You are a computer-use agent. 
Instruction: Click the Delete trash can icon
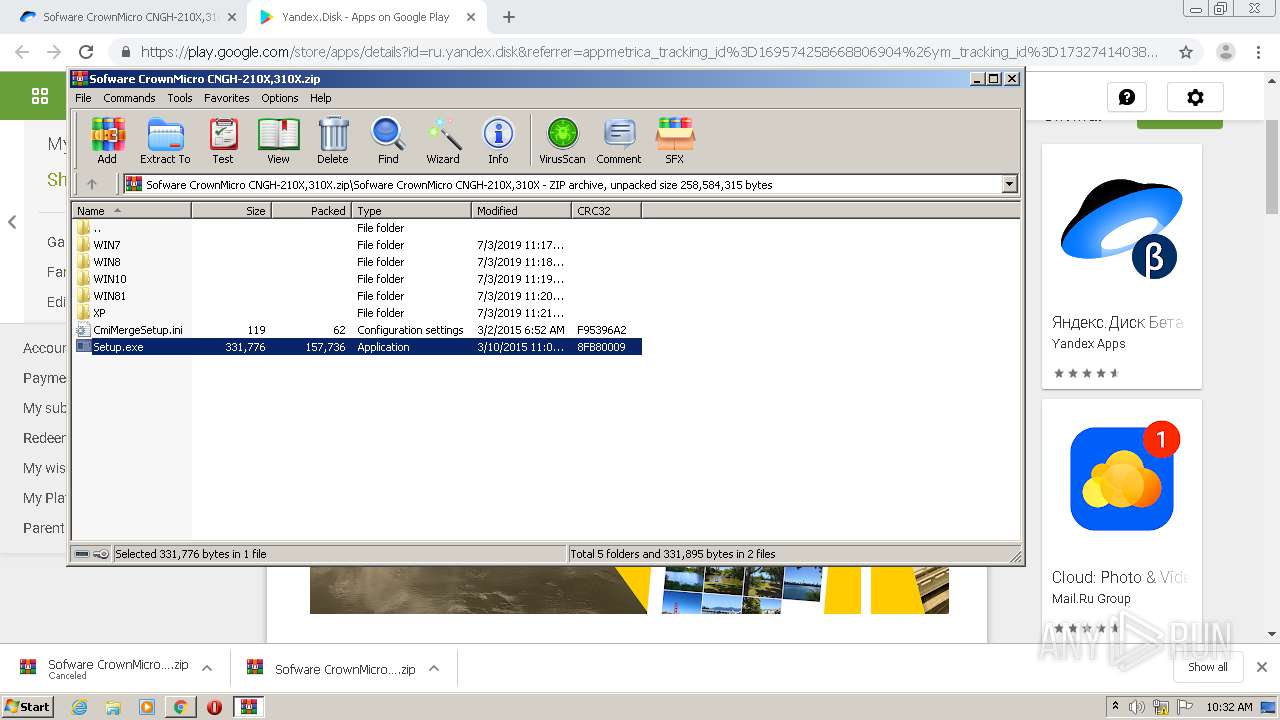click(x=333, y=140)
